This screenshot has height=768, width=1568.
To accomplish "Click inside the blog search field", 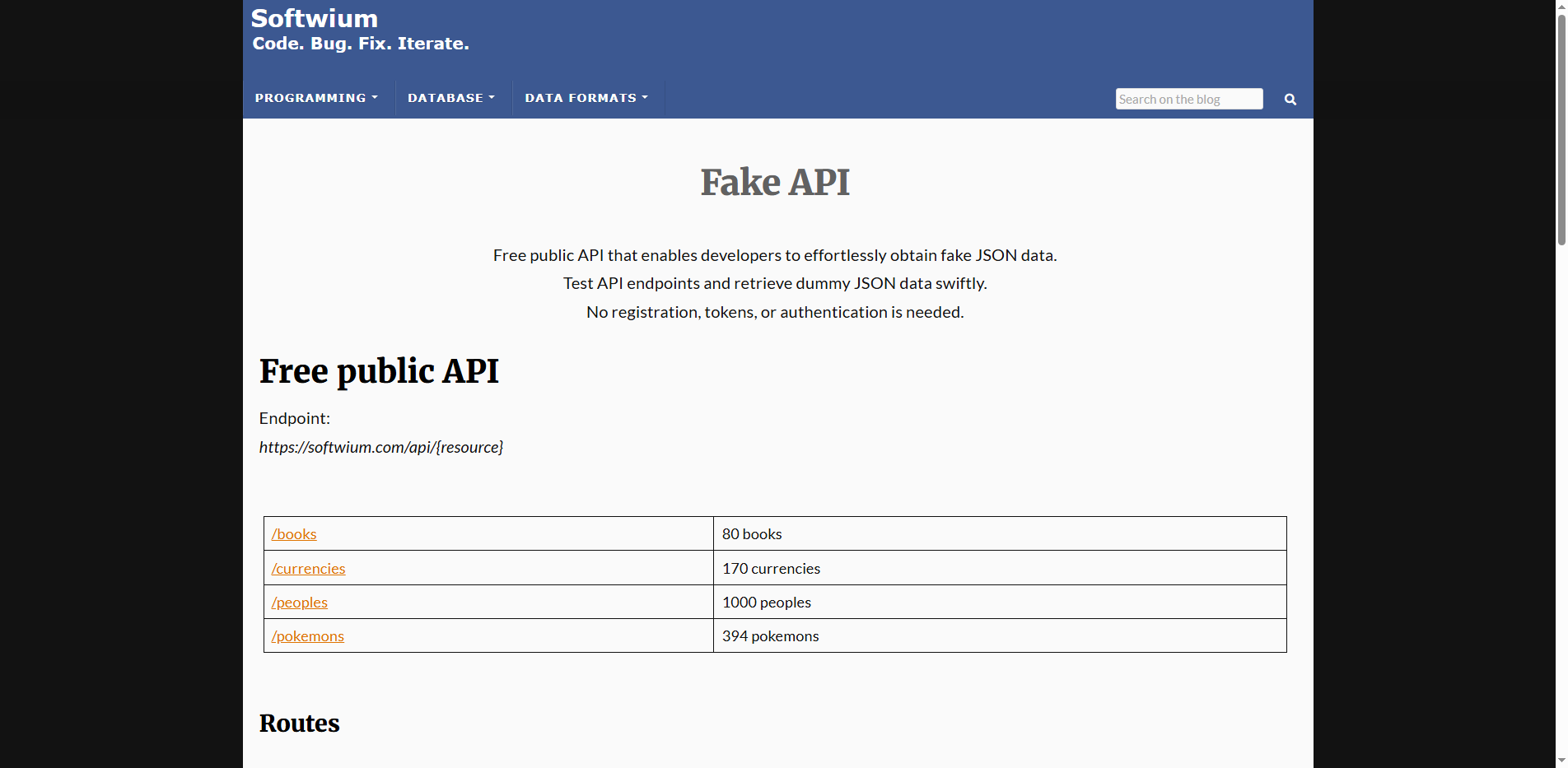I will (x=1188, y=99).
